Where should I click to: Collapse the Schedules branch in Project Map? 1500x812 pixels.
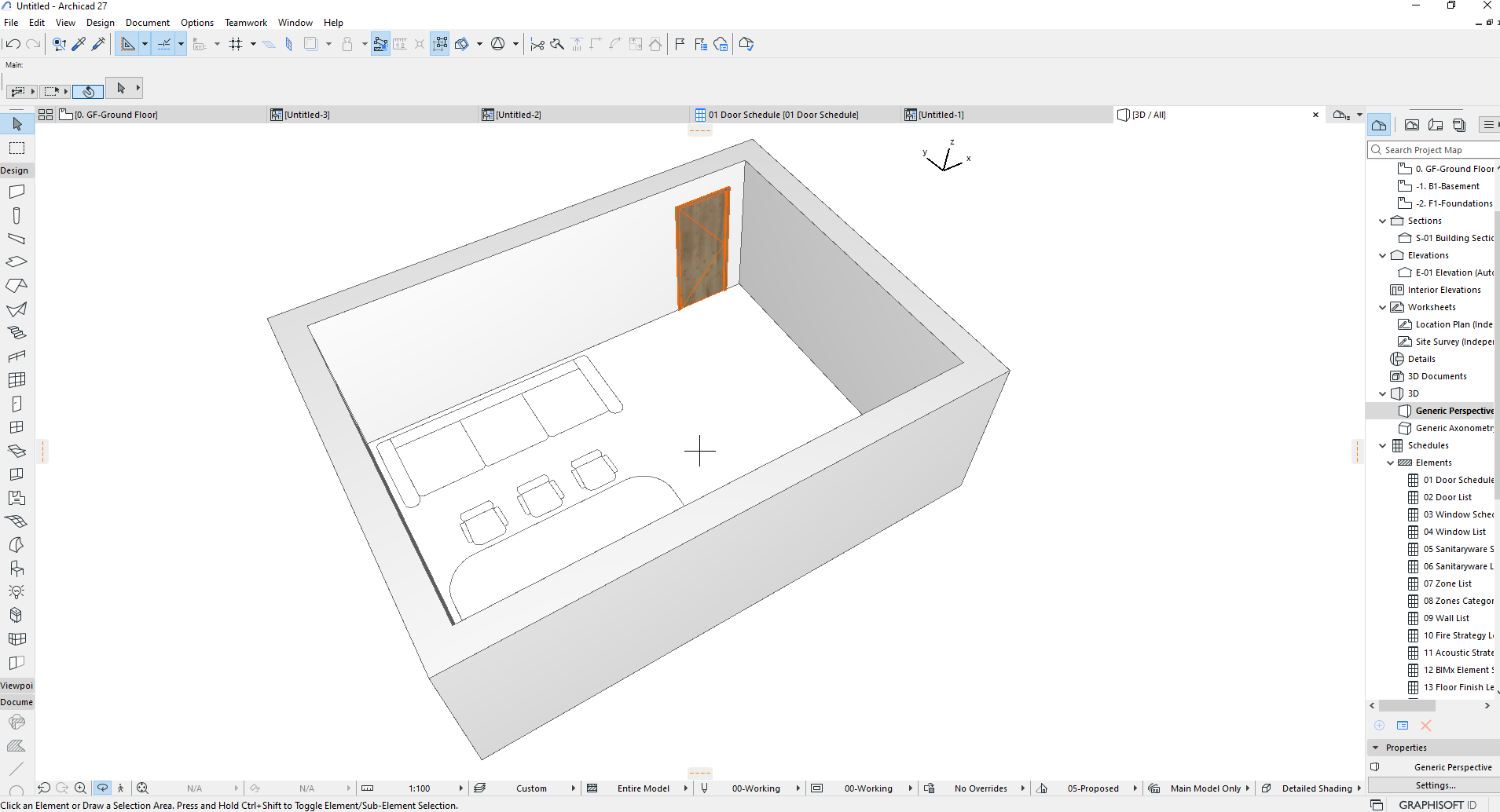pyautogui.click(x=1383, y=445)
